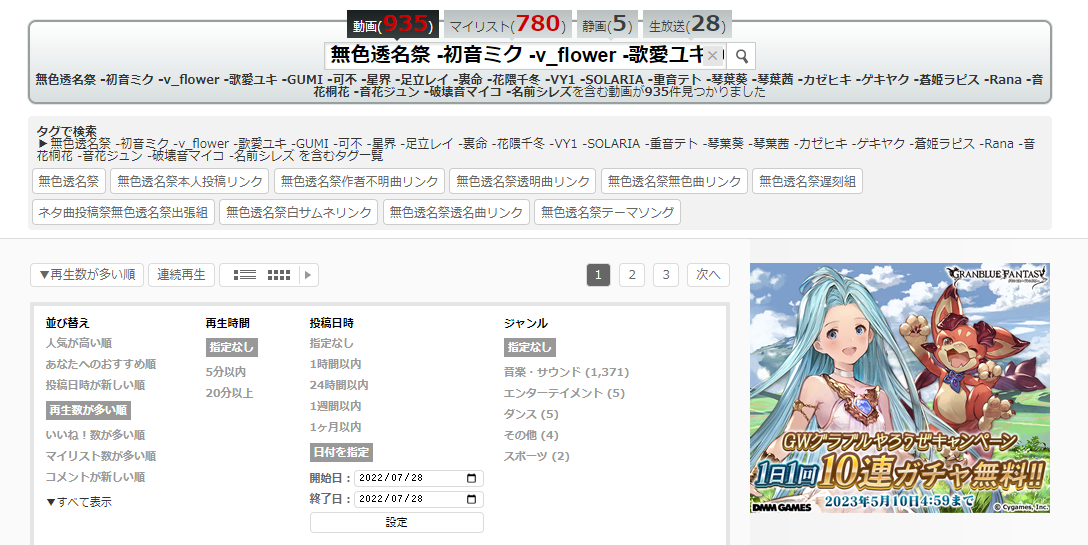Open the 無色透名祭白サムネリンク tag
Image resolution: width=1088 pixels, height=545 pixels.
coord(298,212)
